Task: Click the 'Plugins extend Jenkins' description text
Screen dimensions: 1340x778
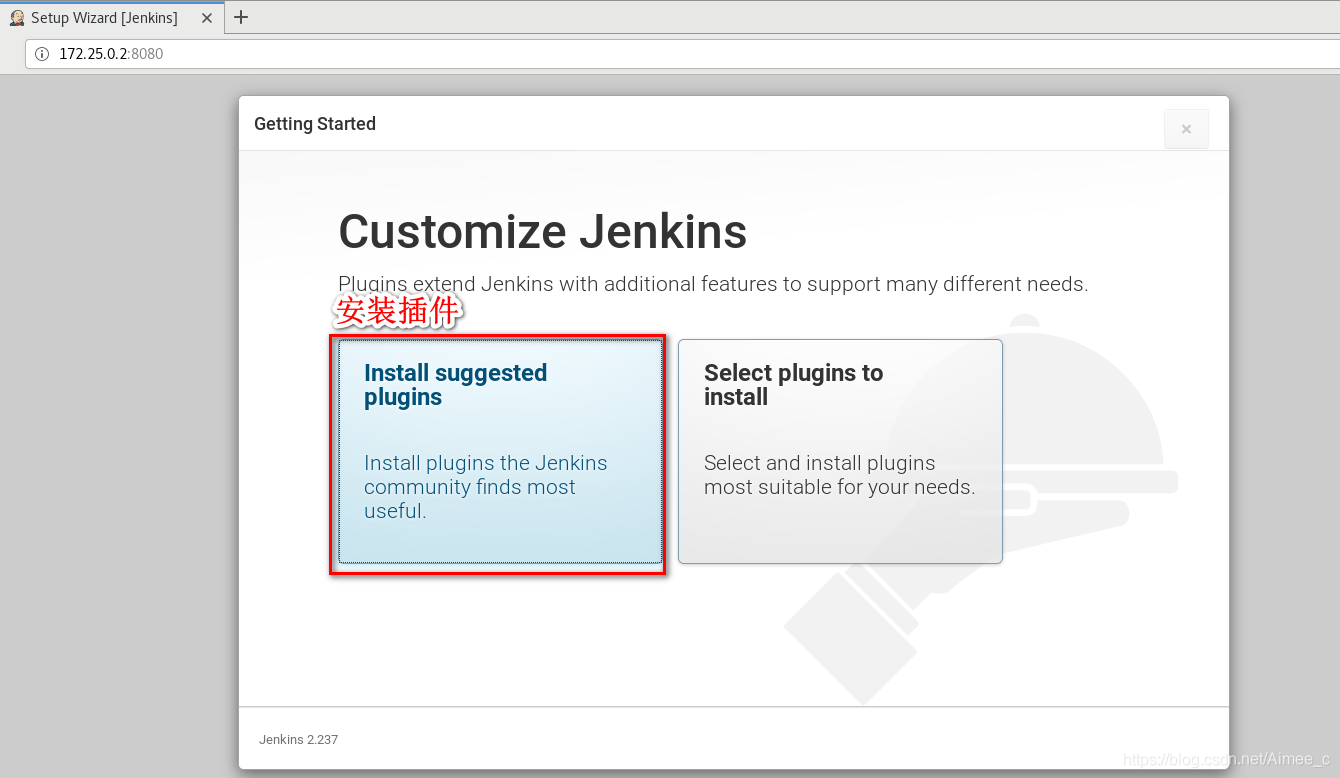Action: pyautogui.click(x=713, y=284)
